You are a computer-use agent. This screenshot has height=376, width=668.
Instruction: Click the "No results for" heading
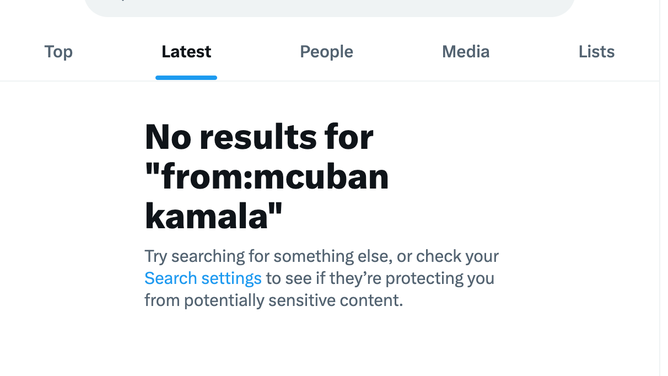[x=259, y=137]
